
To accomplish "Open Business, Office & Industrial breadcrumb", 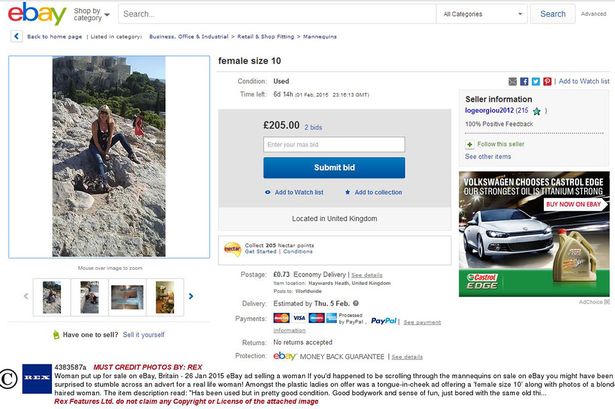I will [187, 36].
